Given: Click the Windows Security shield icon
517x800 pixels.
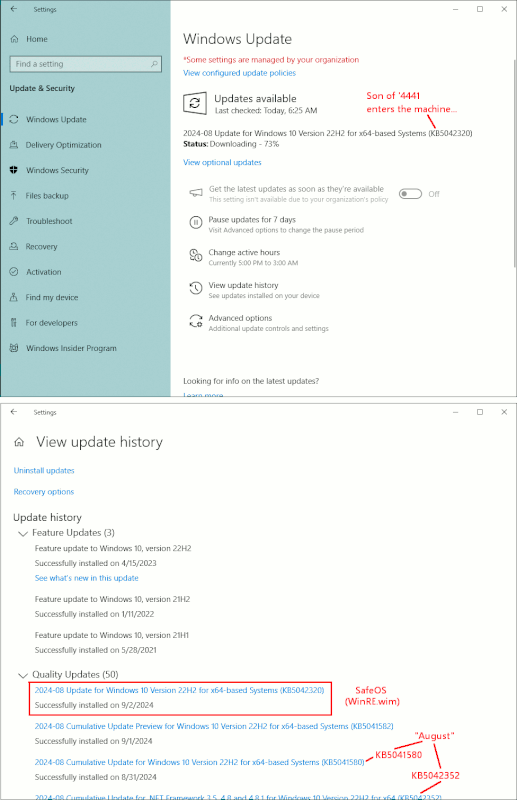Looking at the screenshot, I should (x=14, y=170).
